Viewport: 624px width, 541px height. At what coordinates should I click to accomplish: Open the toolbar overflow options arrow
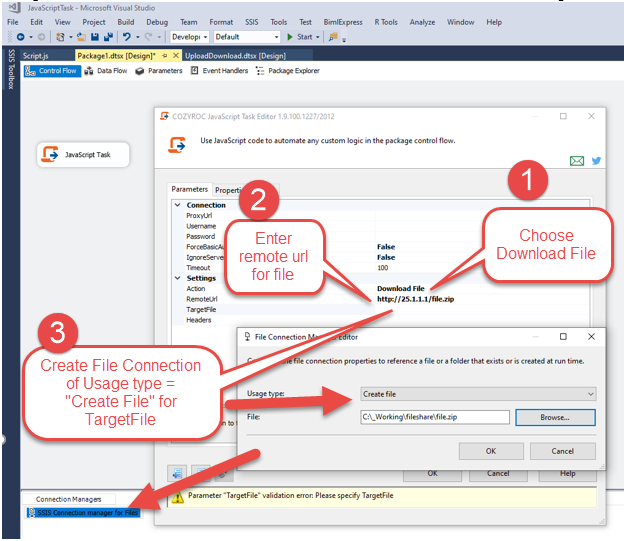[344, 40]
